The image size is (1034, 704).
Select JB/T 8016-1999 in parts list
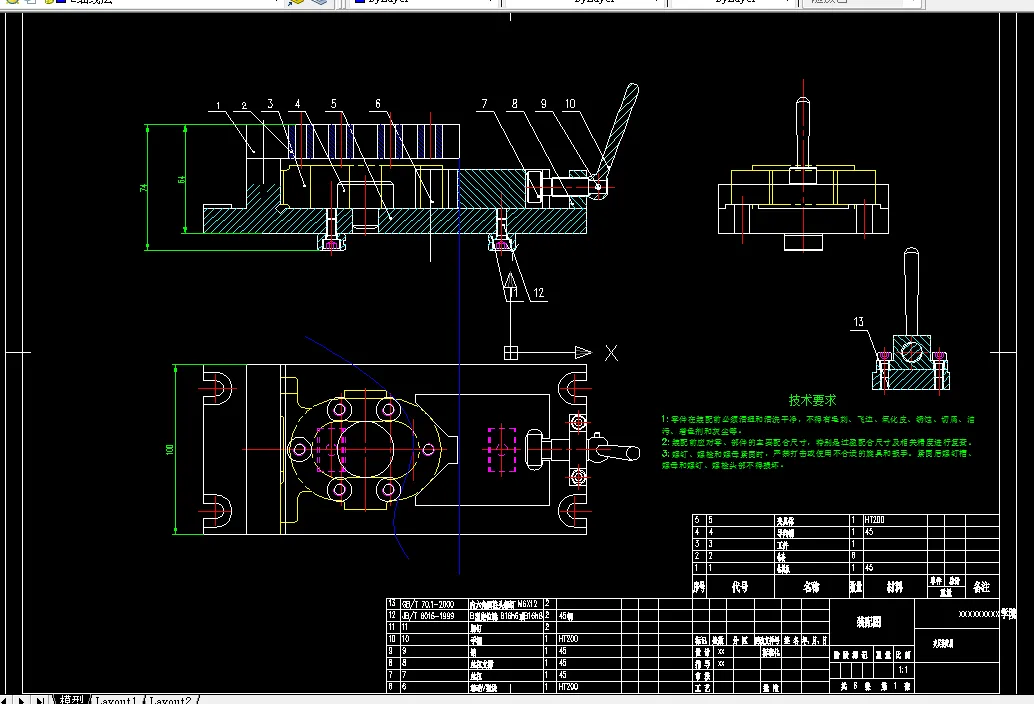(427, 616)
